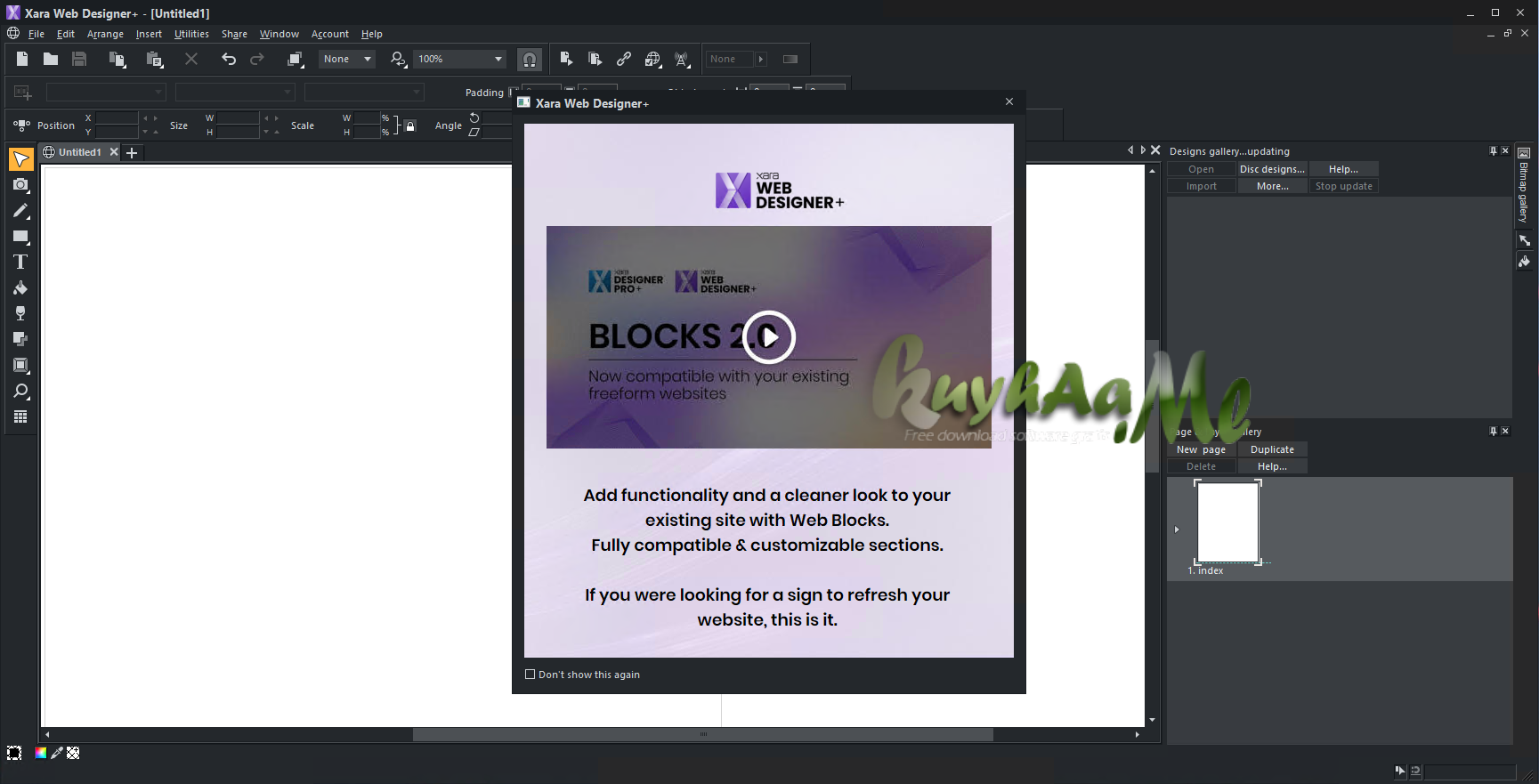Screen dimensions: 1539x784
Task: Select the index page thumbnail
Action: pos(1227,521)
